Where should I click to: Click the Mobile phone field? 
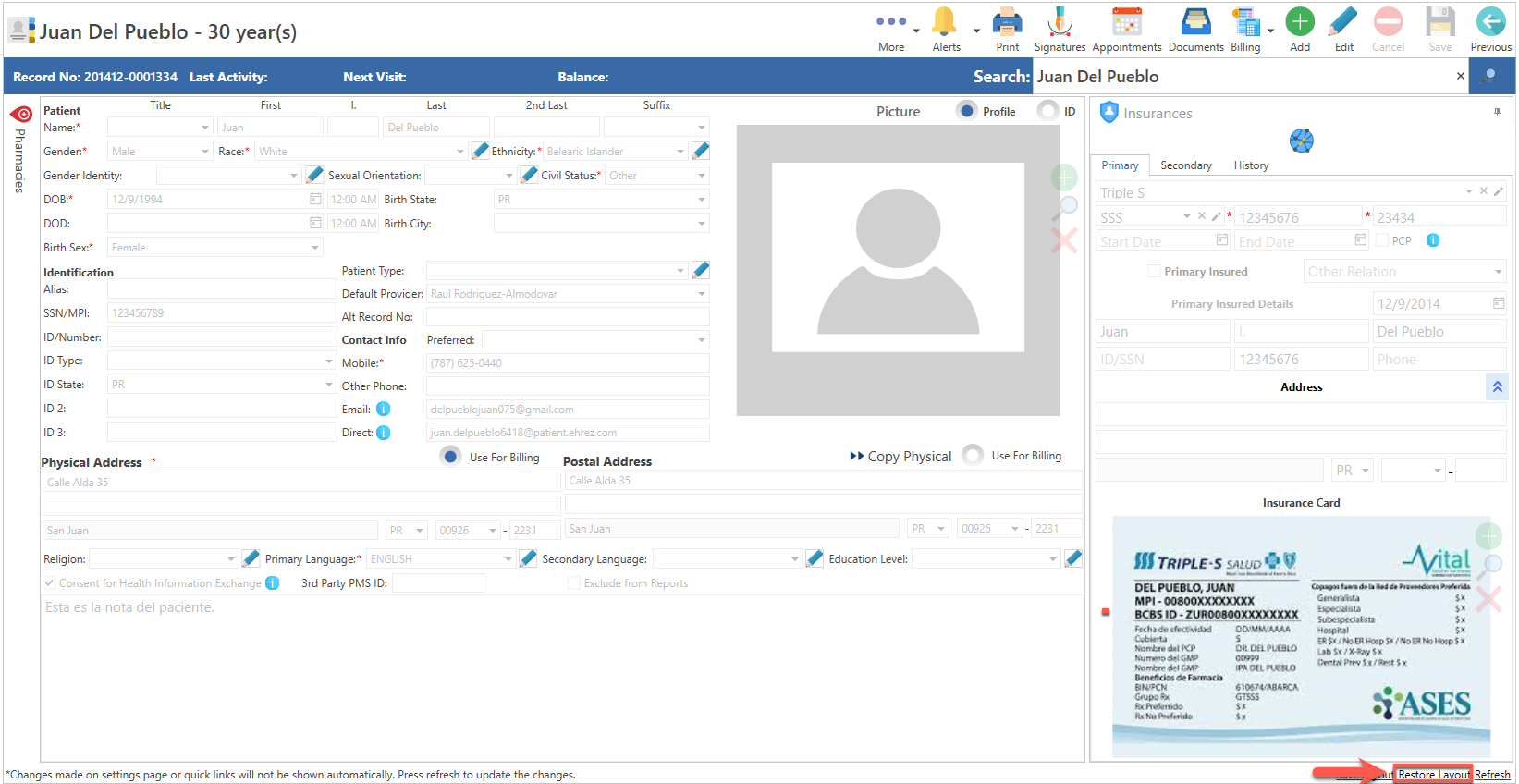568,363
